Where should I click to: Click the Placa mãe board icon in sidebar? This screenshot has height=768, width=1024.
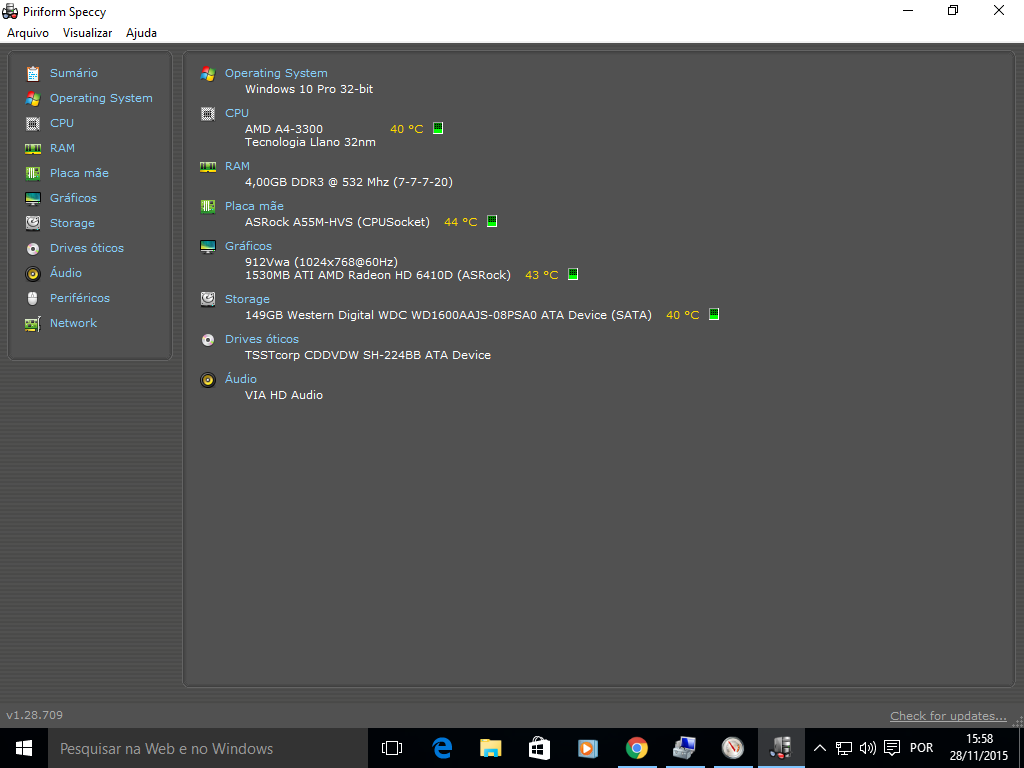[33, 173]
